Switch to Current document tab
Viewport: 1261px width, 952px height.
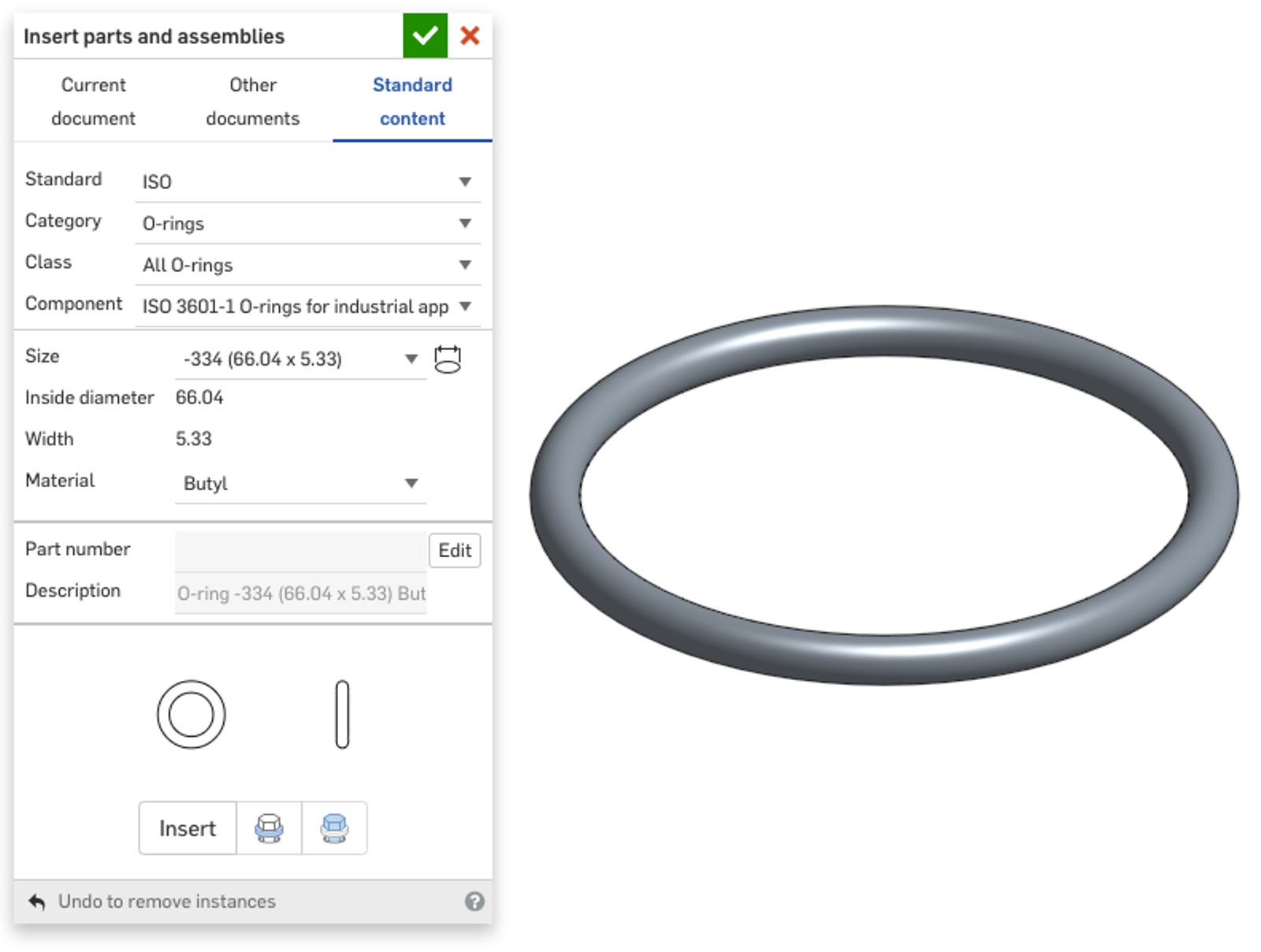93,102
